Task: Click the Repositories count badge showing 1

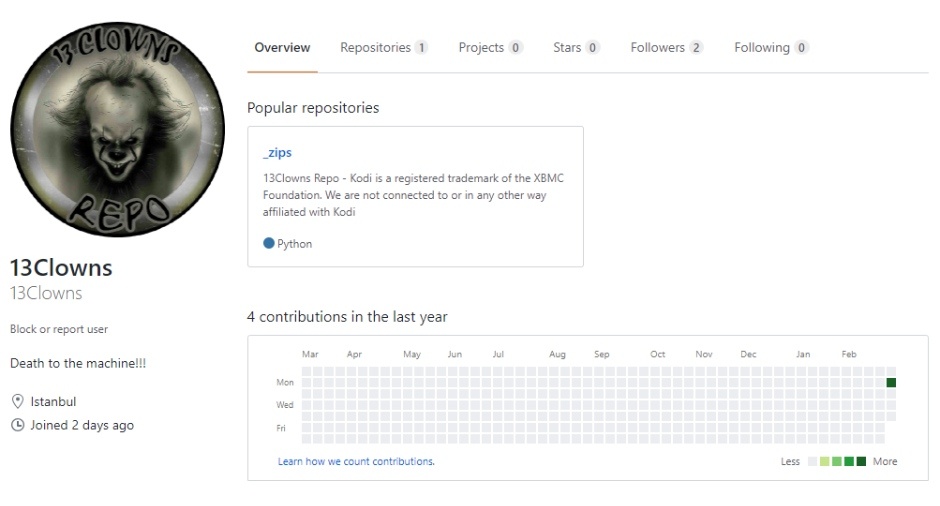Action: click(x=421, y=47)
